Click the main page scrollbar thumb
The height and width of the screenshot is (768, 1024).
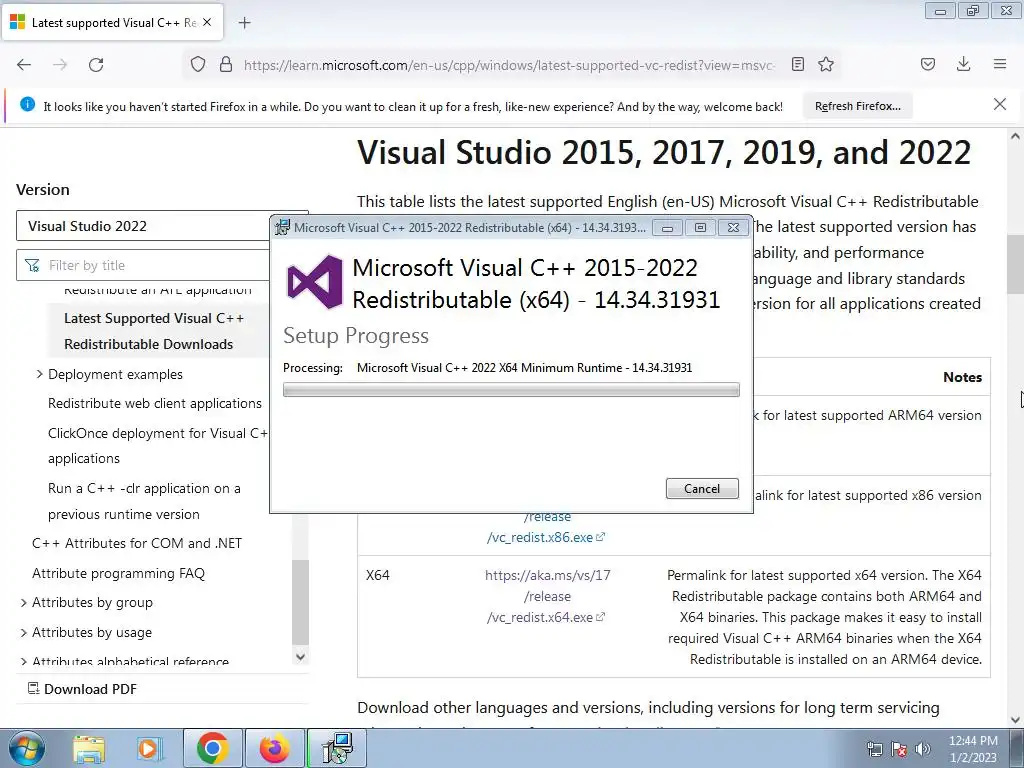pos(1016,264)
